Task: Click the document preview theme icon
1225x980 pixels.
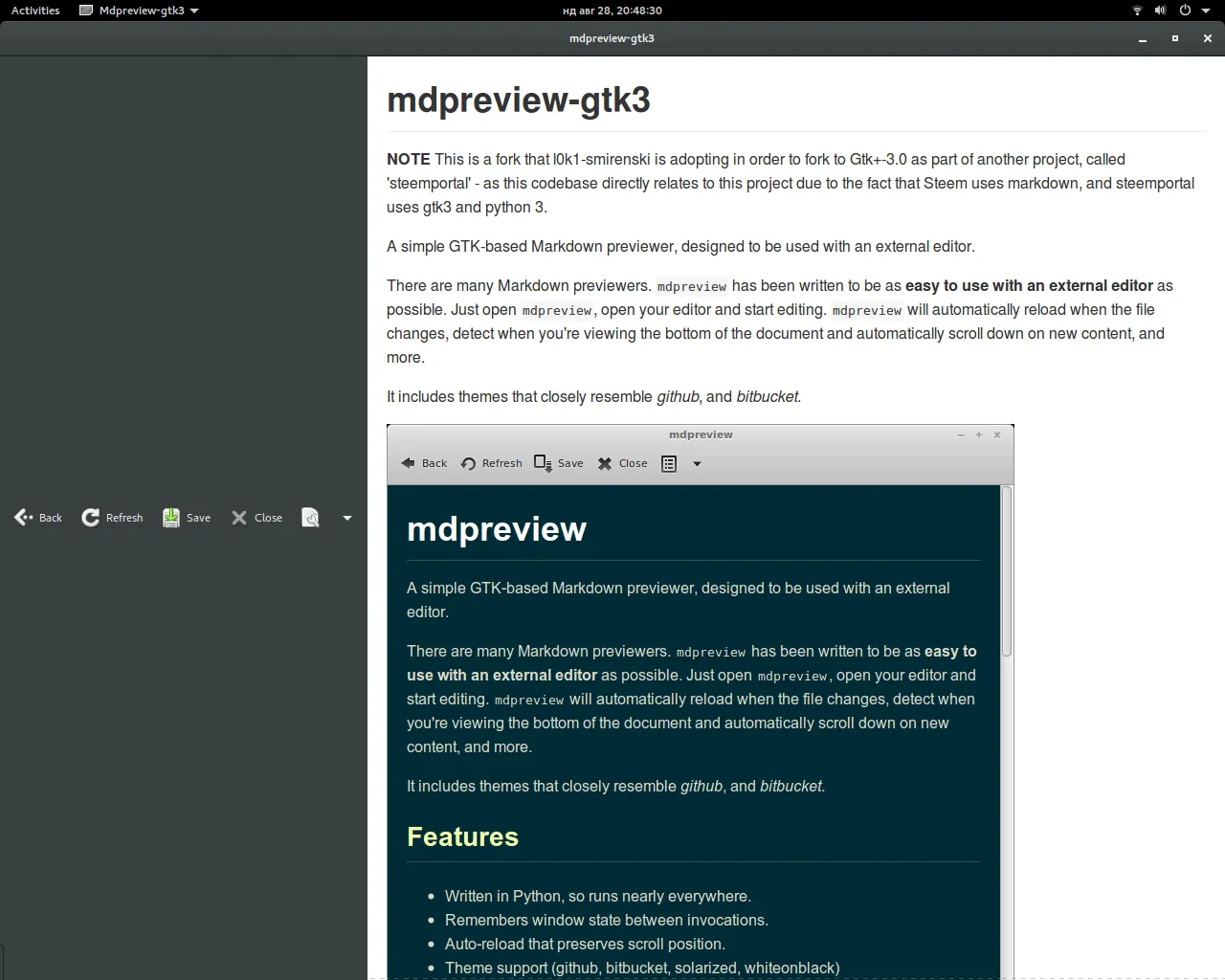Action: (x=310, y=518)
